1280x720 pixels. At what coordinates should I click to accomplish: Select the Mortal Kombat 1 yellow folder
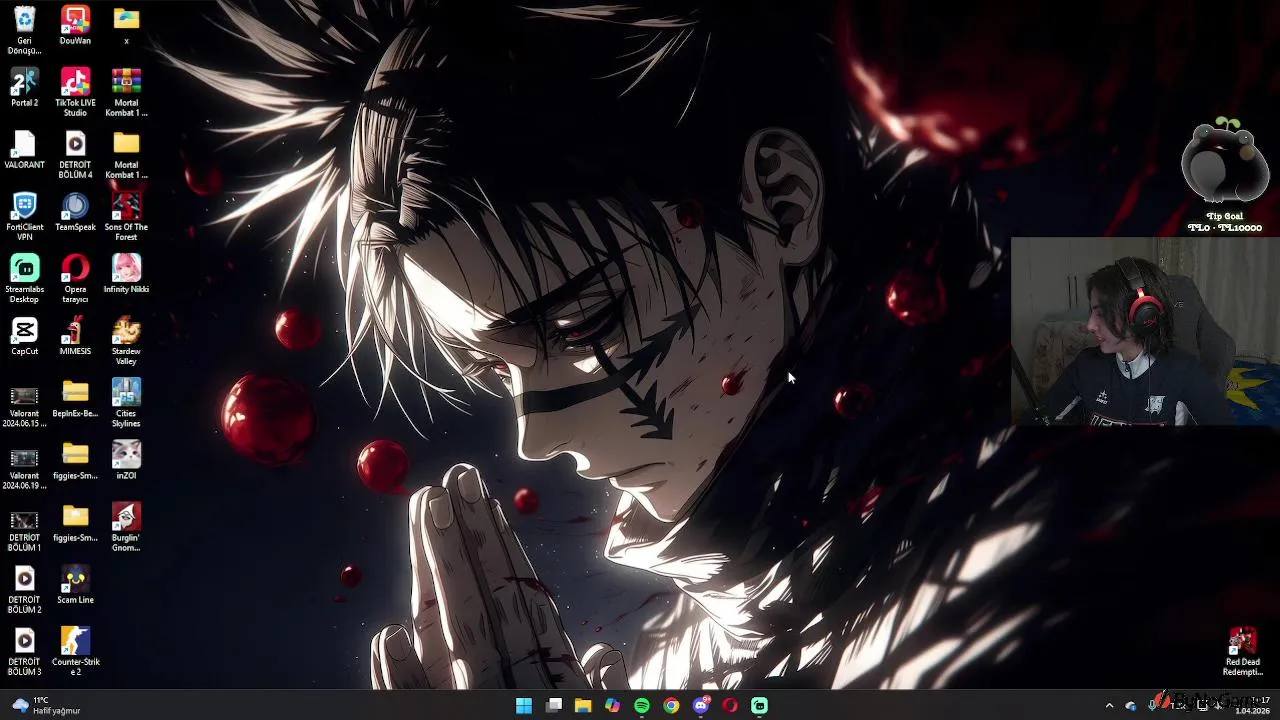126,155
